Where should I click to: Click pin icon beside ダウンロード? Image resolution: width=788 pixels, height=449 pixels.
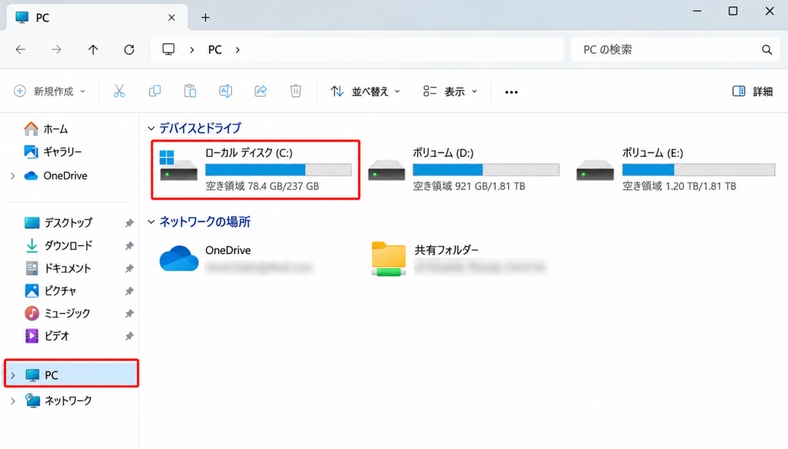pyautogui.click(x=129, y=246)
